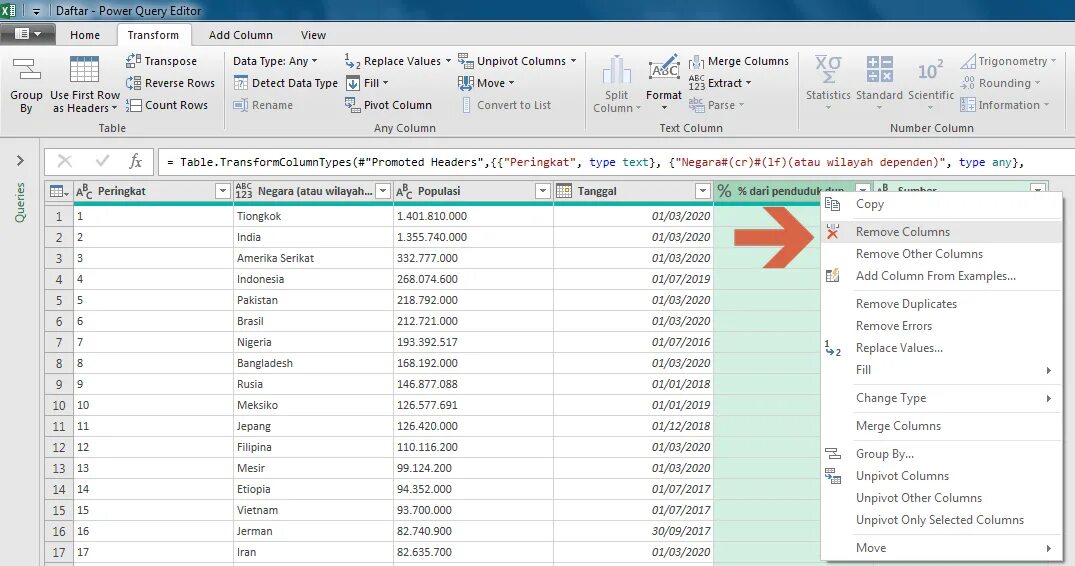Choose Unpivot Other Columns

941,497
